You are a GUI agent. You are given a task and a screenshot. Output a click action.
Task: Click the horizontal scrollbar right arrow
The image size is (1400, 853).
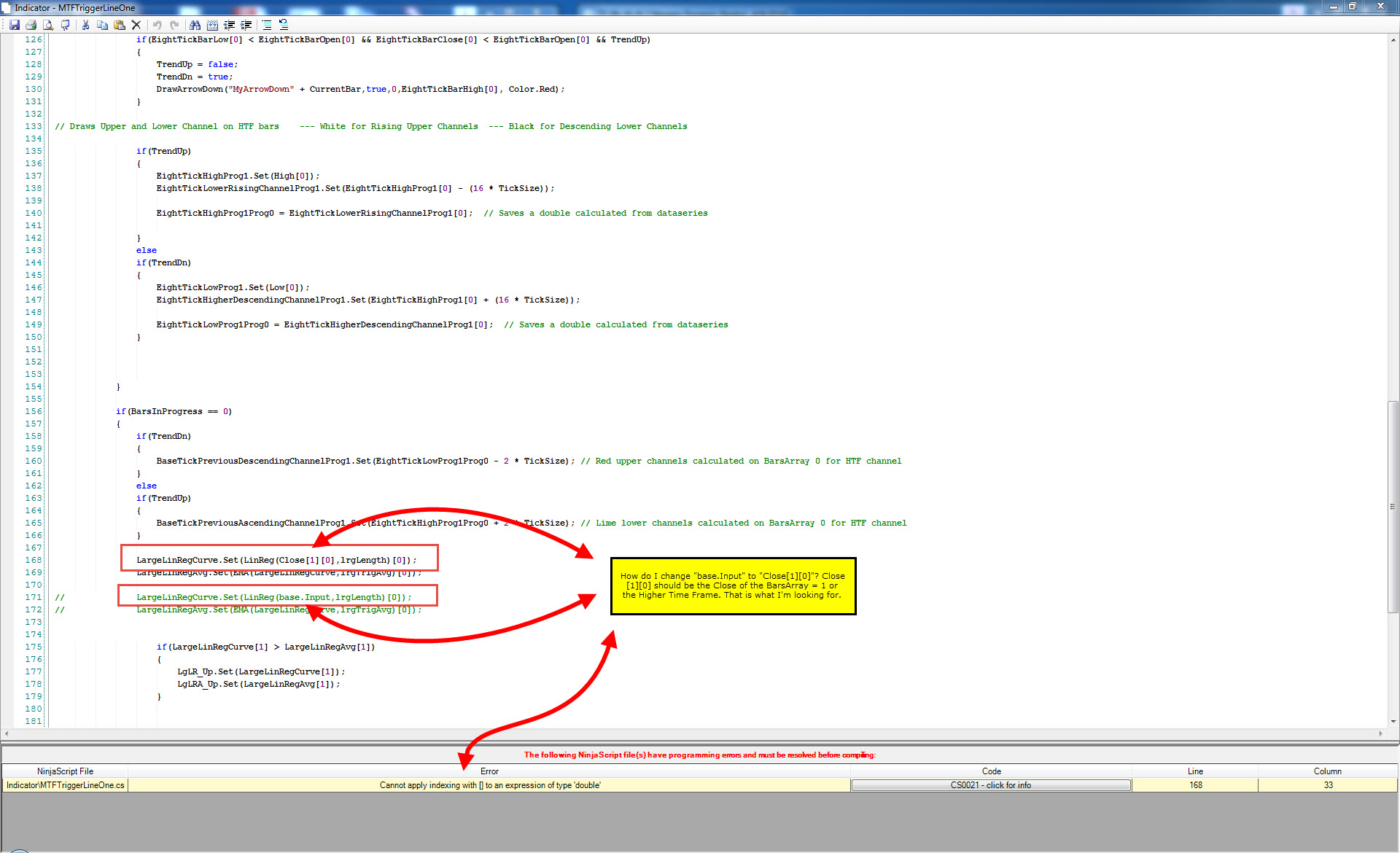1380,733
